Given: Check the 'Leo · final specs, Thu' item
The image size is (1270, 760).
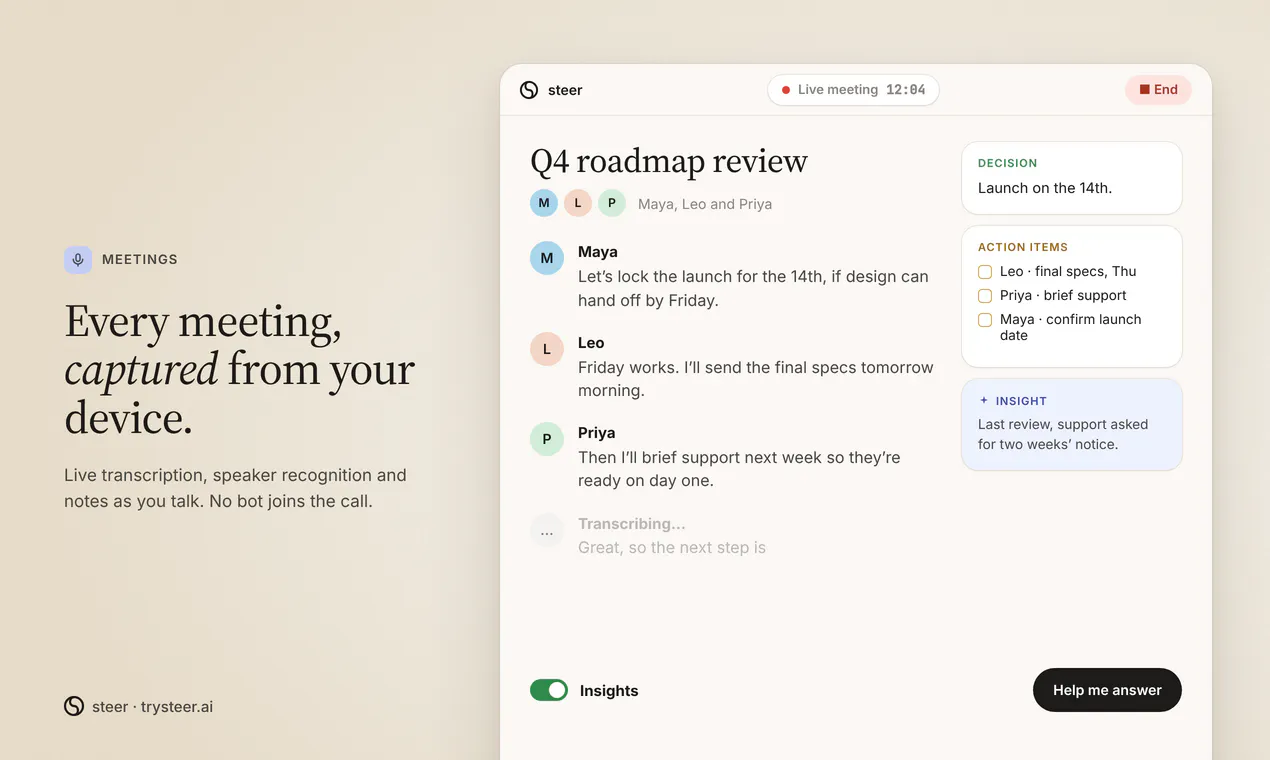Looking at the screenshot, I should (x=985, y=272).
